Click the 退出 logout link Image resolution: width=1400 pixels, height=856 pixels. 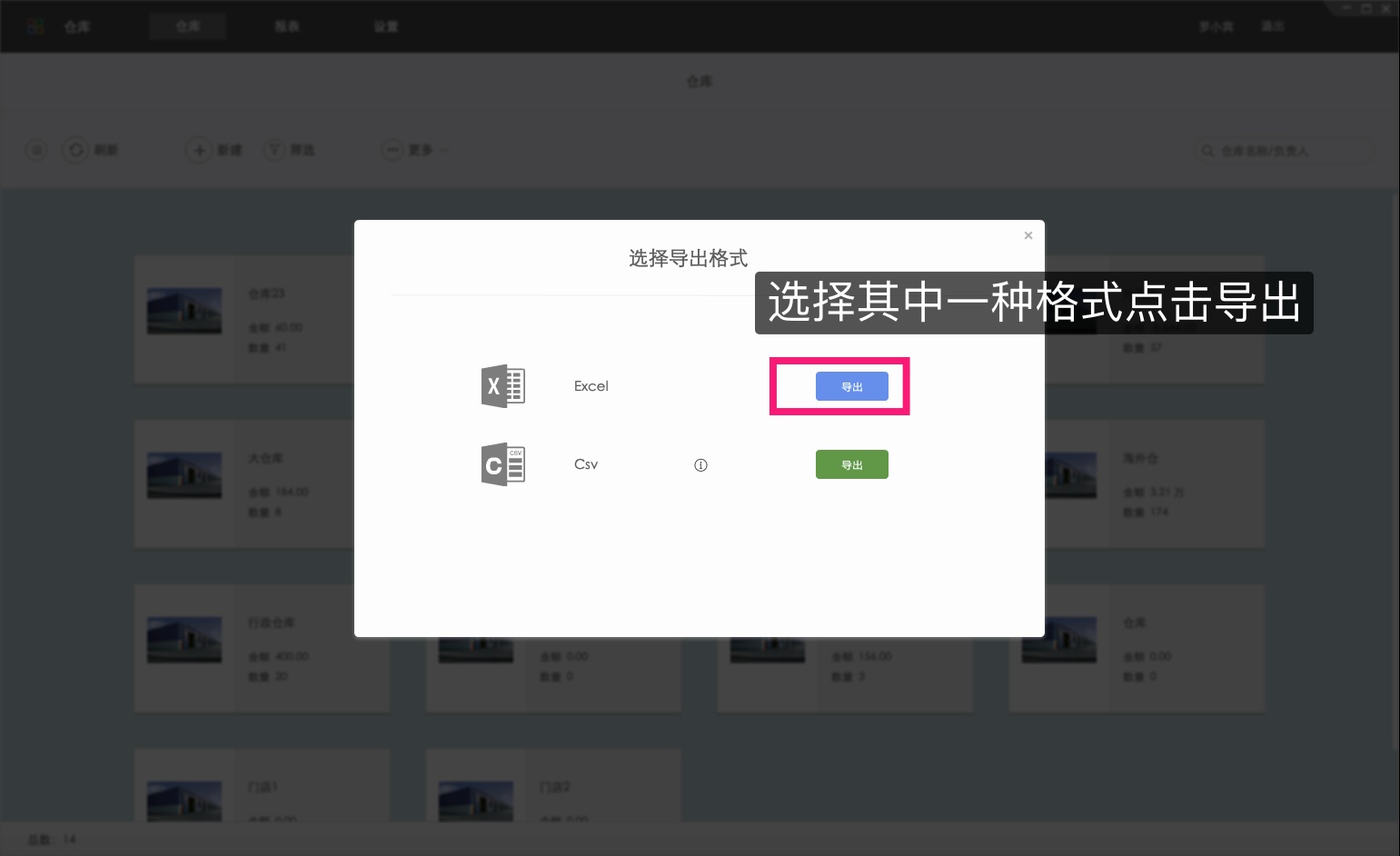[x=1272, y=26]
